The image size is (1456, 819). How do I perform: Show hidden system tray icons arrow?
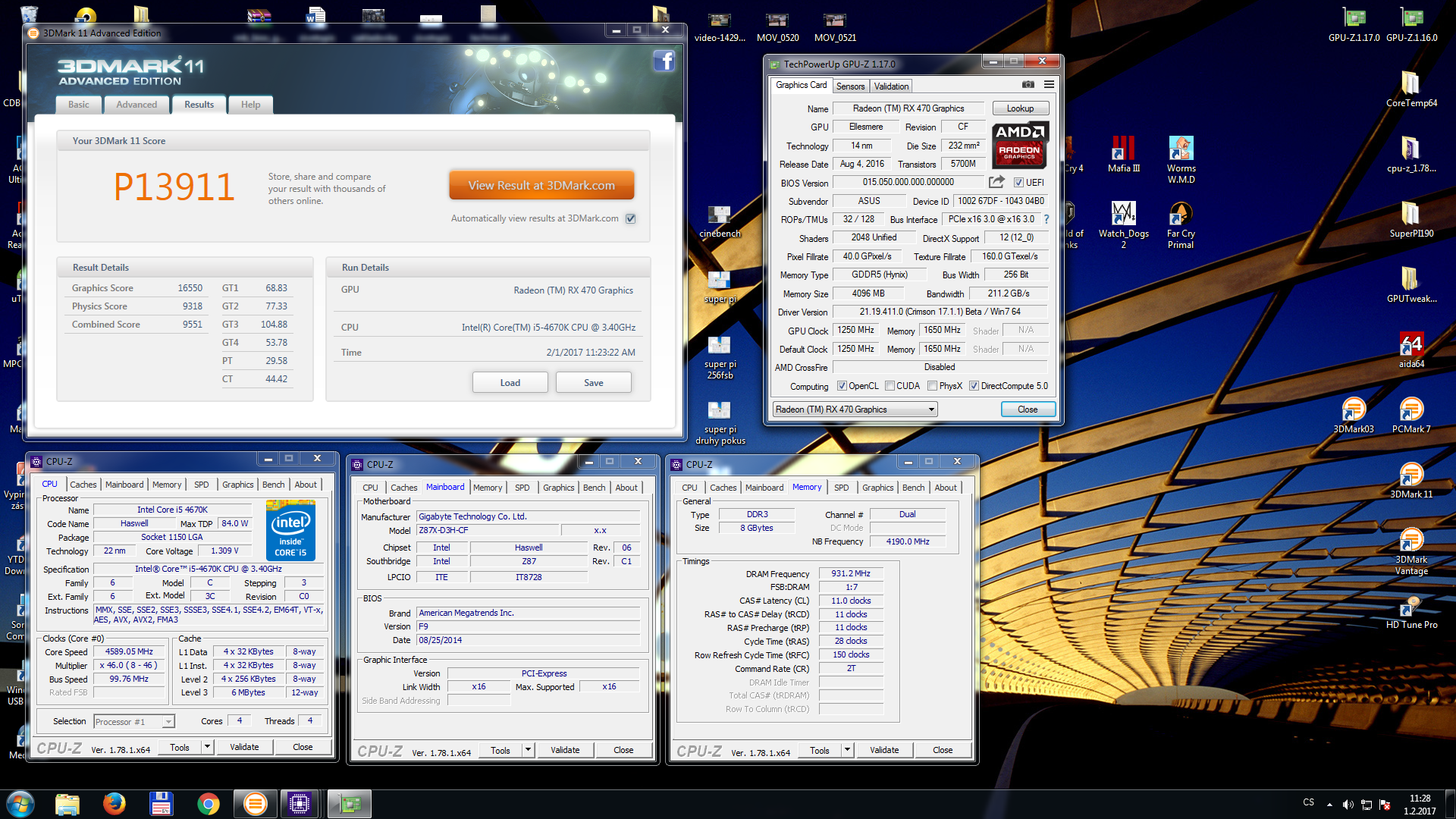(1329, 804)
